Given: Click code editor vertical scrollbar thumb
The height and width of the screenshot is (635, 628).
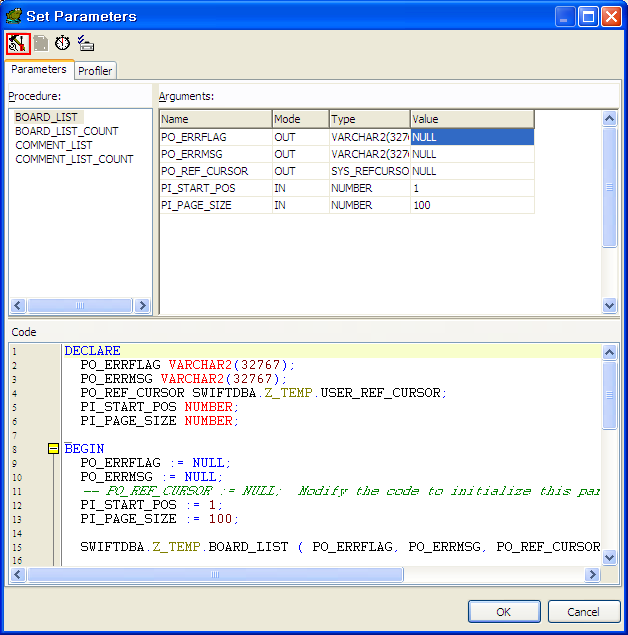Looking at the screenshot, I should 609,395.
